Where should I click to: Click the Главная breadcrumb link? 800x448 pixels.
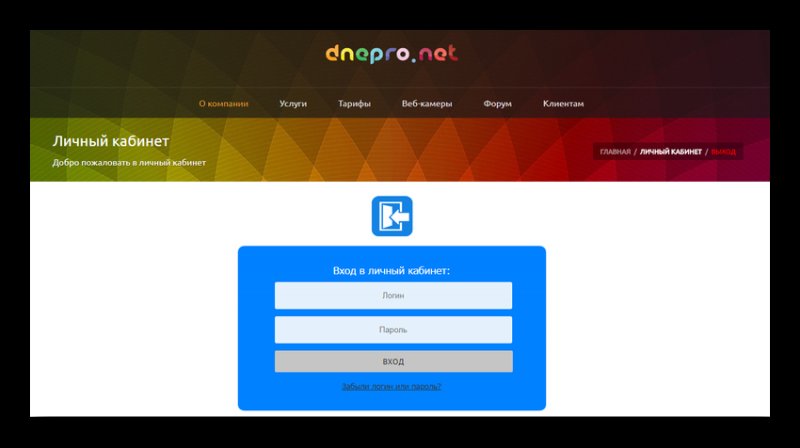(x=615, y=152)
